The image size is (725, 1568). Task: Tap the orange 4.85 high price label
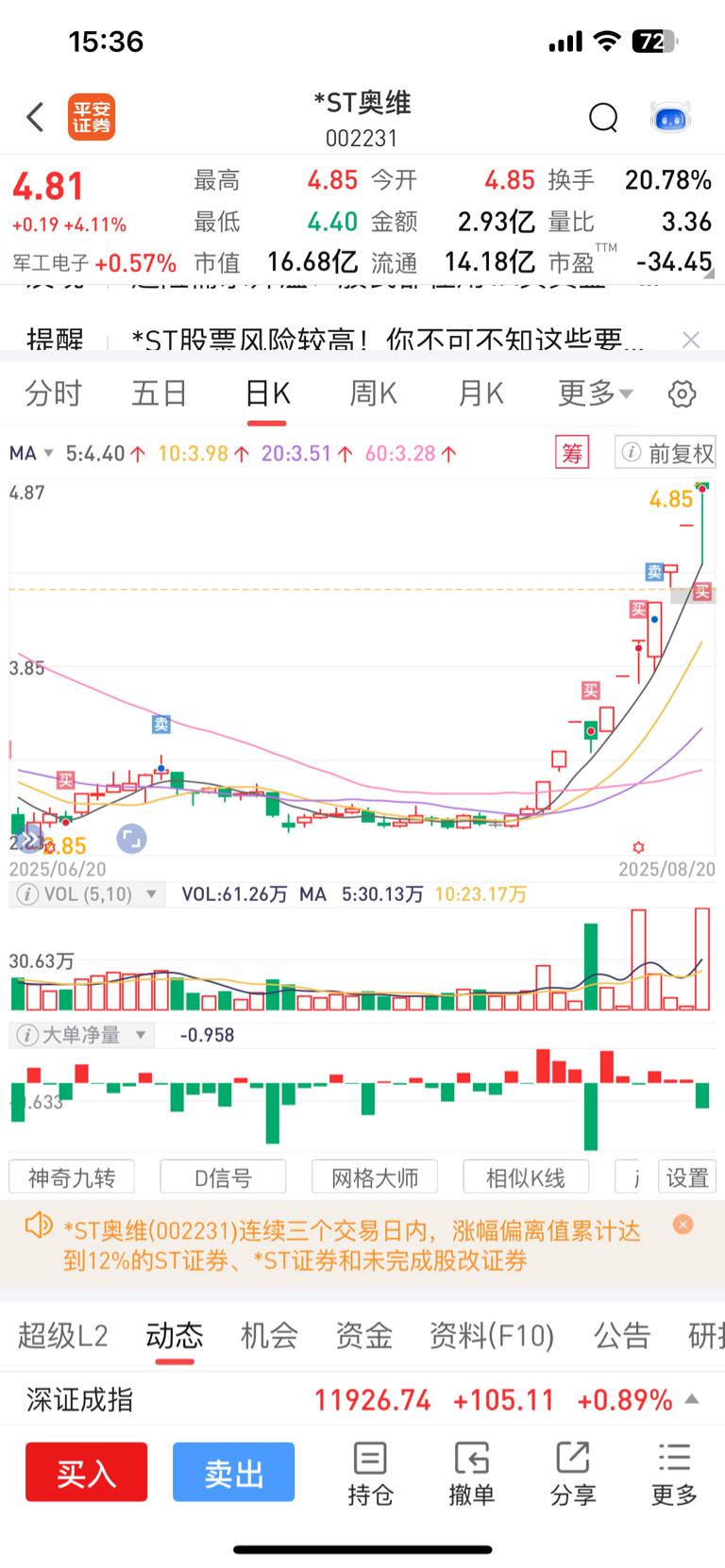[671, 499]
